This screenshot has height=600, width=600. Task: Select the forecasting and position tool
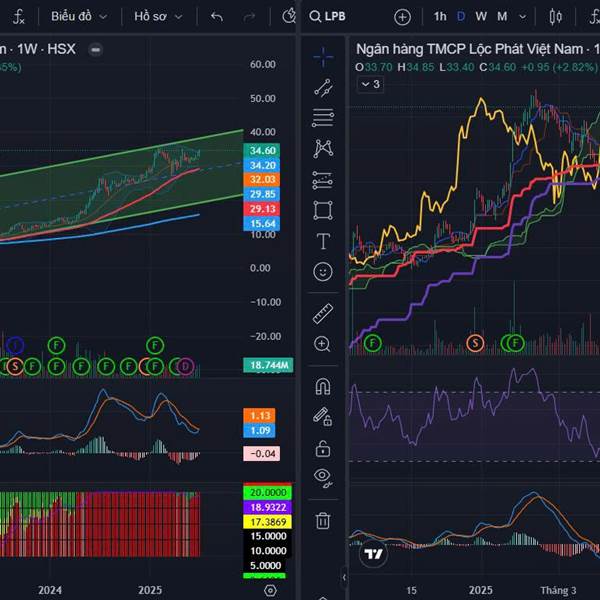coord(323,179)
